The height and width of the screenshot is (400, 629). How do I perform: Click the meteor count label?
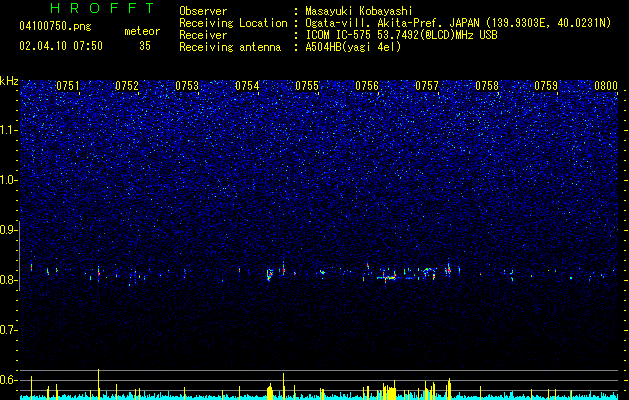(142, 31)
